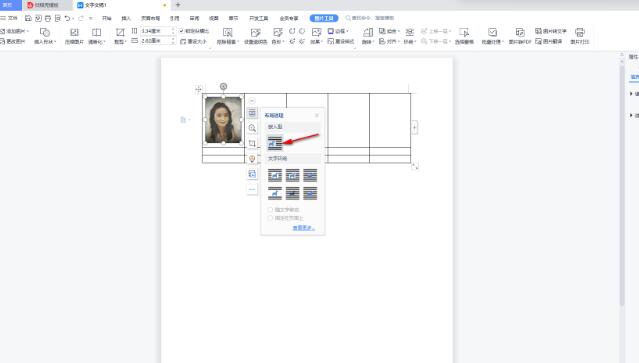Select the behind-text wrapping option
Viewport: 639px width, 363px height.
pyautogui.click(x=292, y=193)
